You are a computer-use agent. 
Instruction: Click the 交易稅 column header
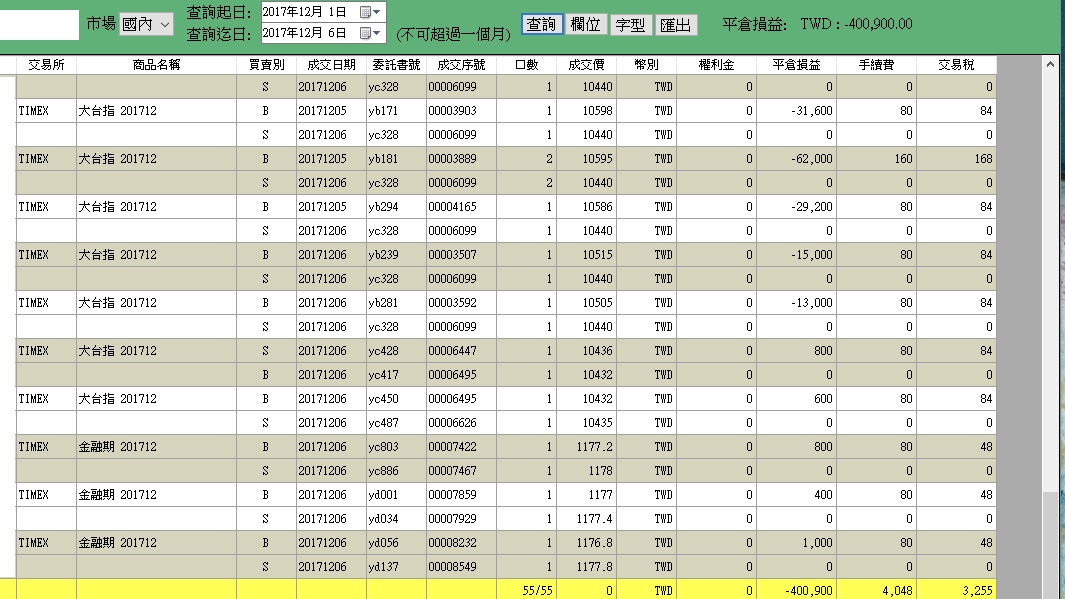pyautogui.click(x=956, y=65)
